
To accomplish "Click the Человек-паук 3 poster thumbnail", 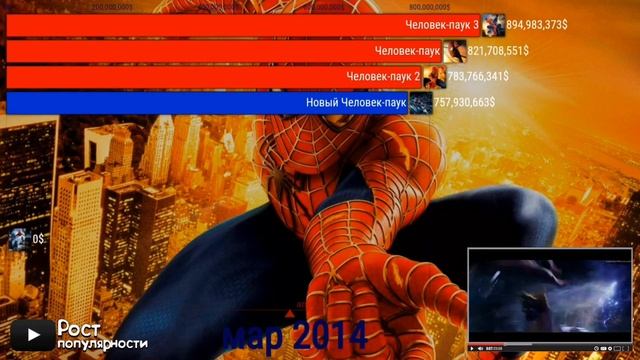I will click(493, 25).
